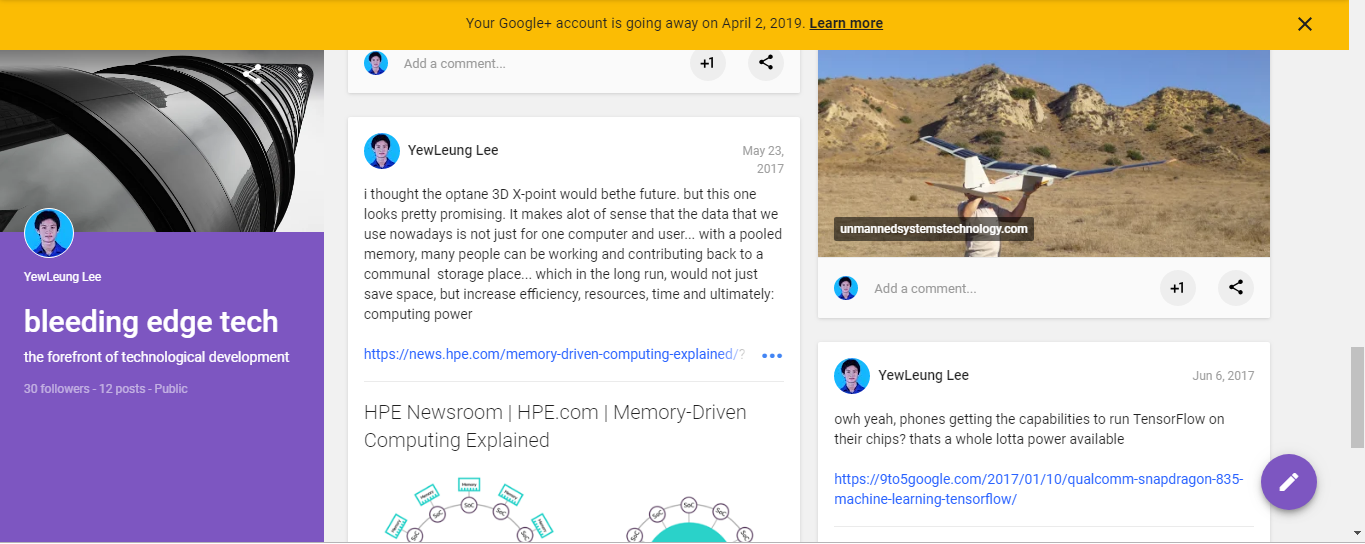Dismiss the Google+ shutdown banner

click(x=1304, y=24)
